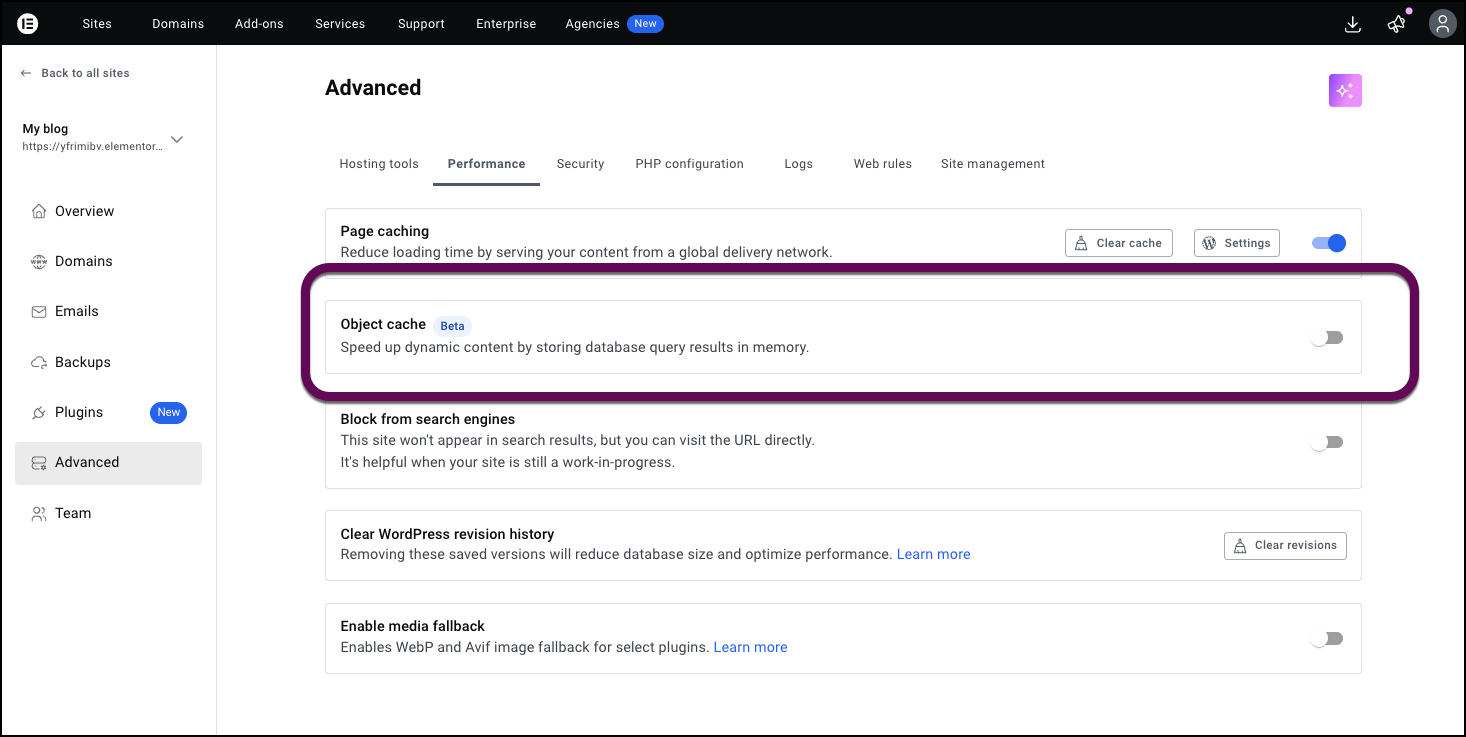Open the Learn more link about media fallback
1466x737 pixels.
tap(750, 647)
